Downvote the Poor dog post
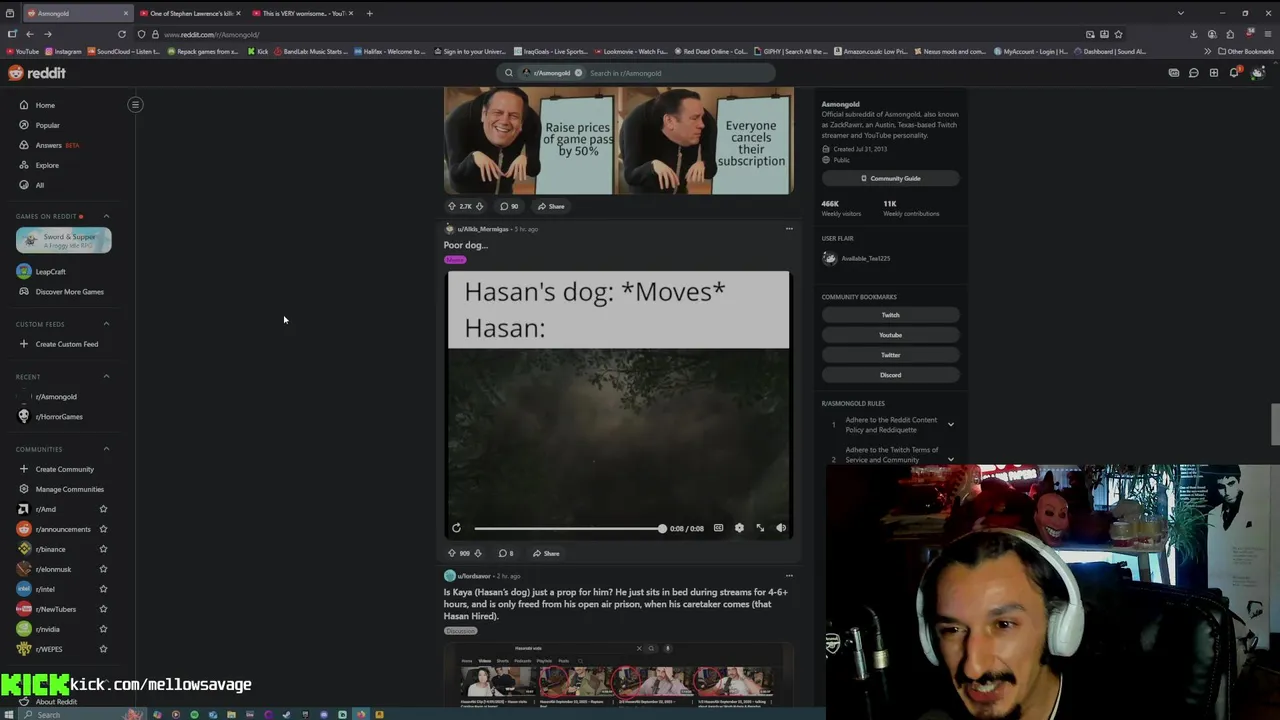The height and width of the screenshot is (720, 1280). coord(478,553)
